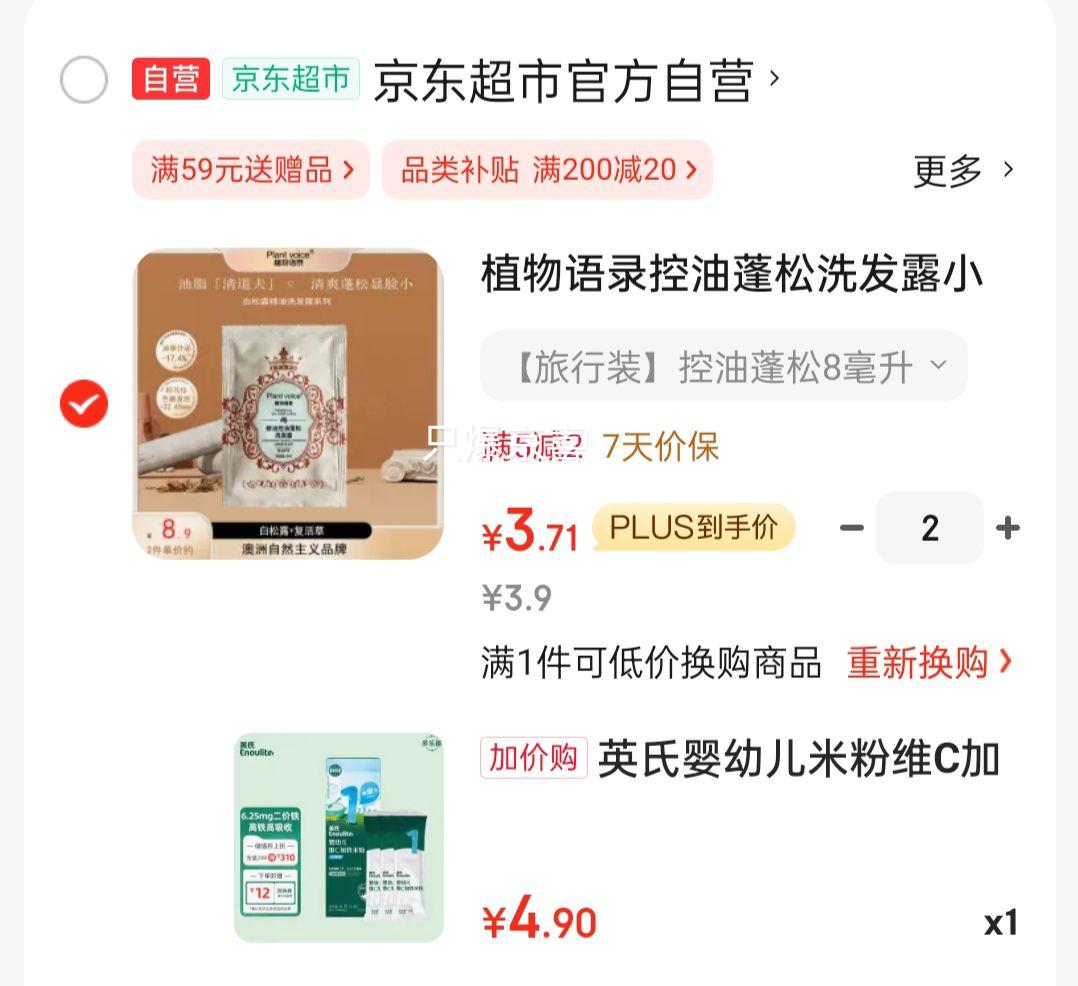The height and width of the screenshot is (986, 1078).
Task: Decrease quantity with minus icon
Action: [852, 528]
